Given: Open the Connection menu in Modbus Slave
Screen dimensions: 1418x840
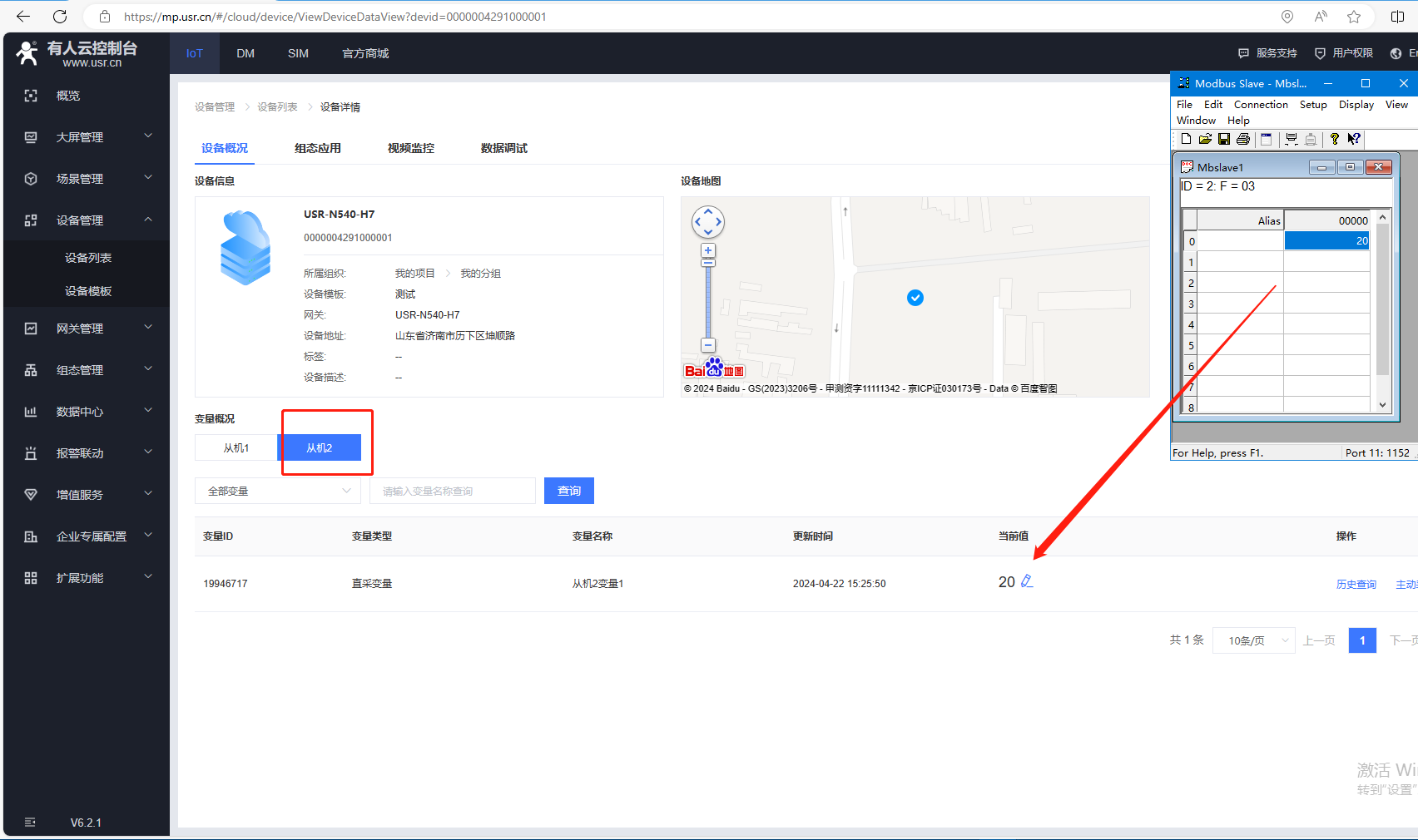Looking at the screenshot, I should [1260, 105].
